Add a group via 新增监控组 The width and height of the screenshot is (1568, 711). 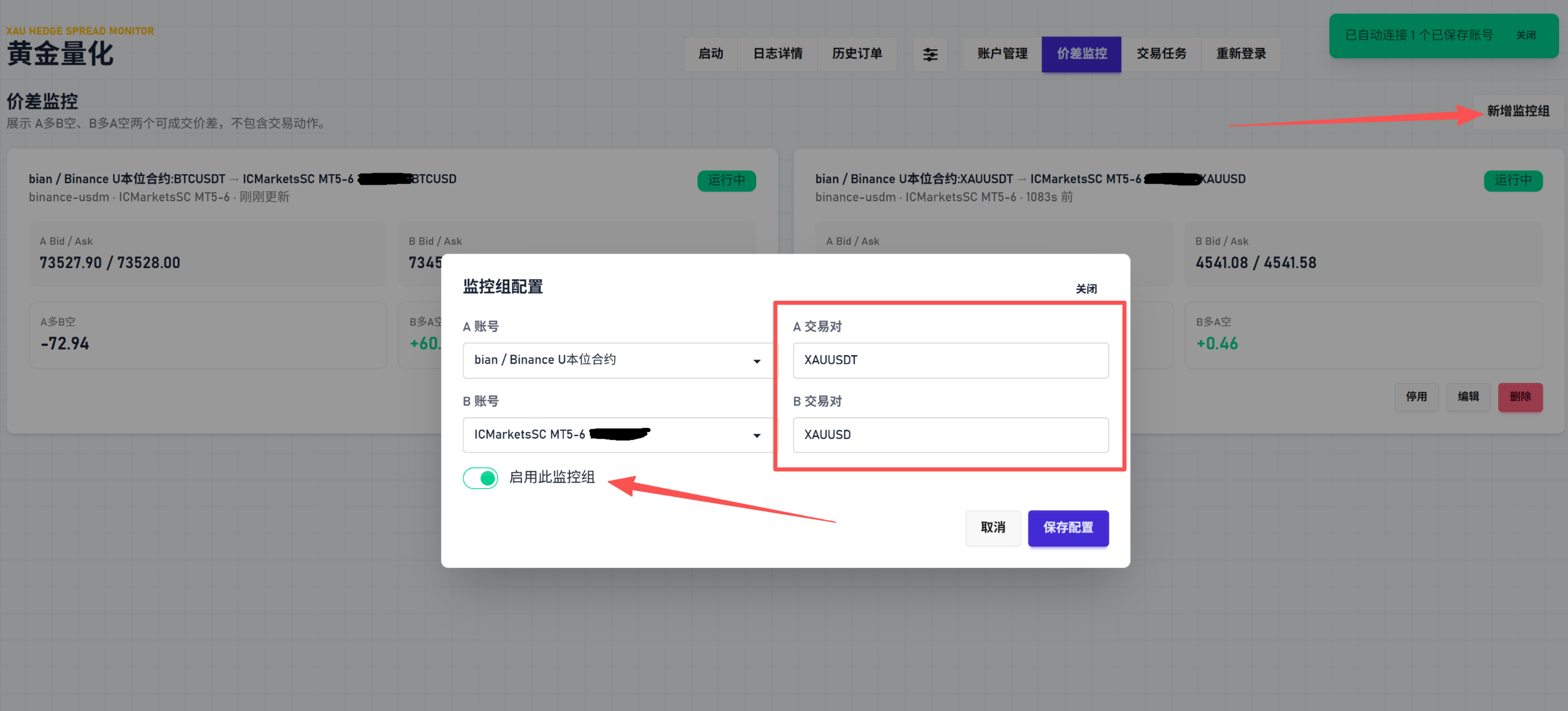(1518, 111)
